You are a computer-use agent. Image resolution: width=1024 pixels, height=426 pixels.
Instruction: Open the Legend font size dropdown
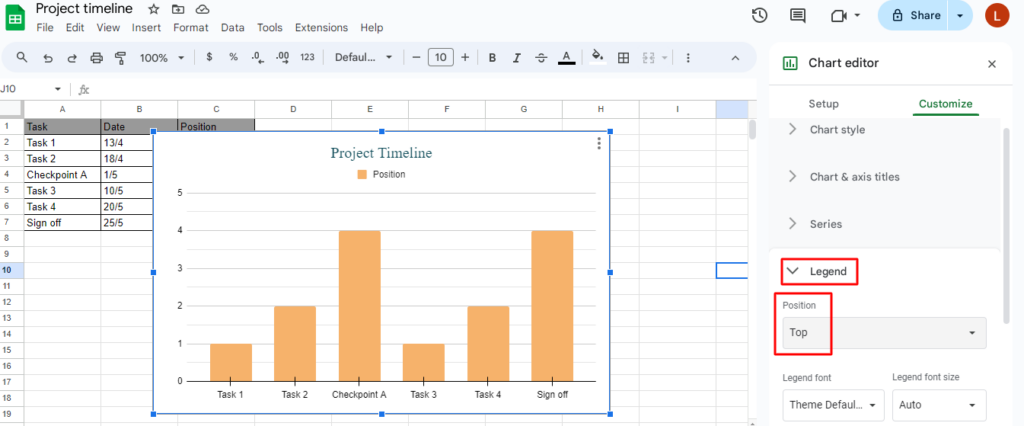[939, 405]
